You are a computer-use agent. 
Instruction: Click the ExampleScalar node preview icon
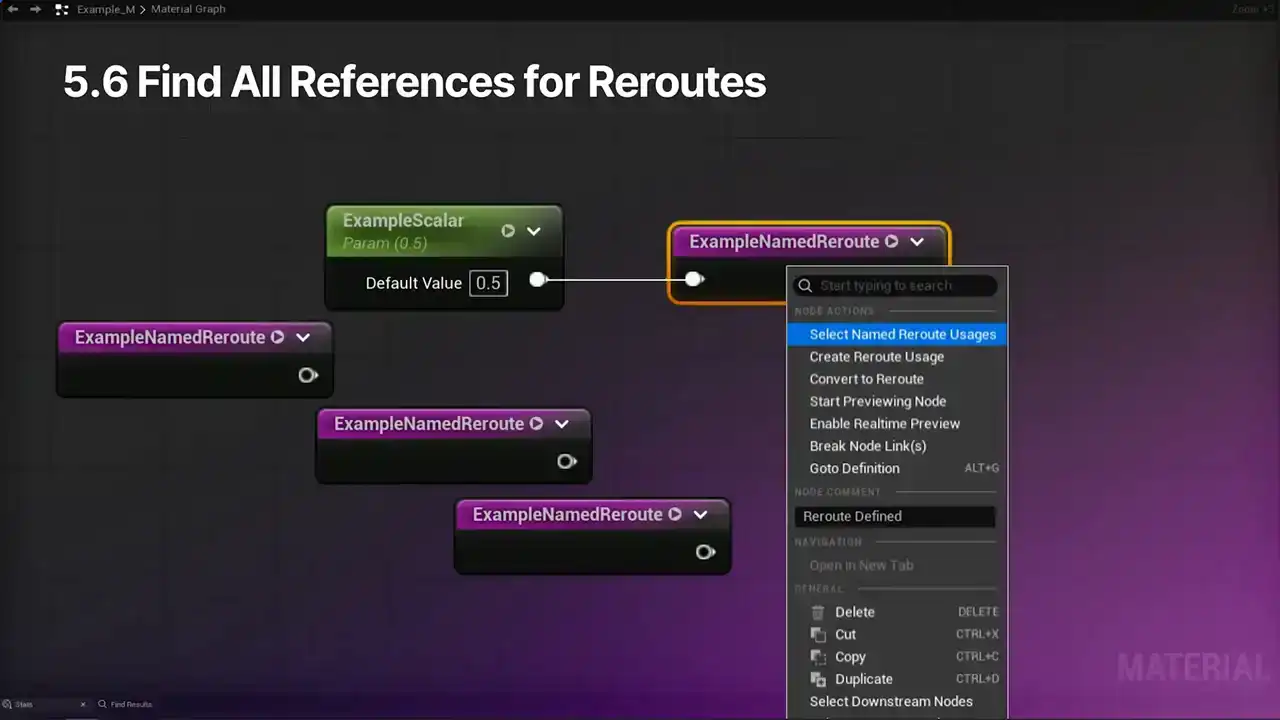pyautogui.click(x=508, y=231)
